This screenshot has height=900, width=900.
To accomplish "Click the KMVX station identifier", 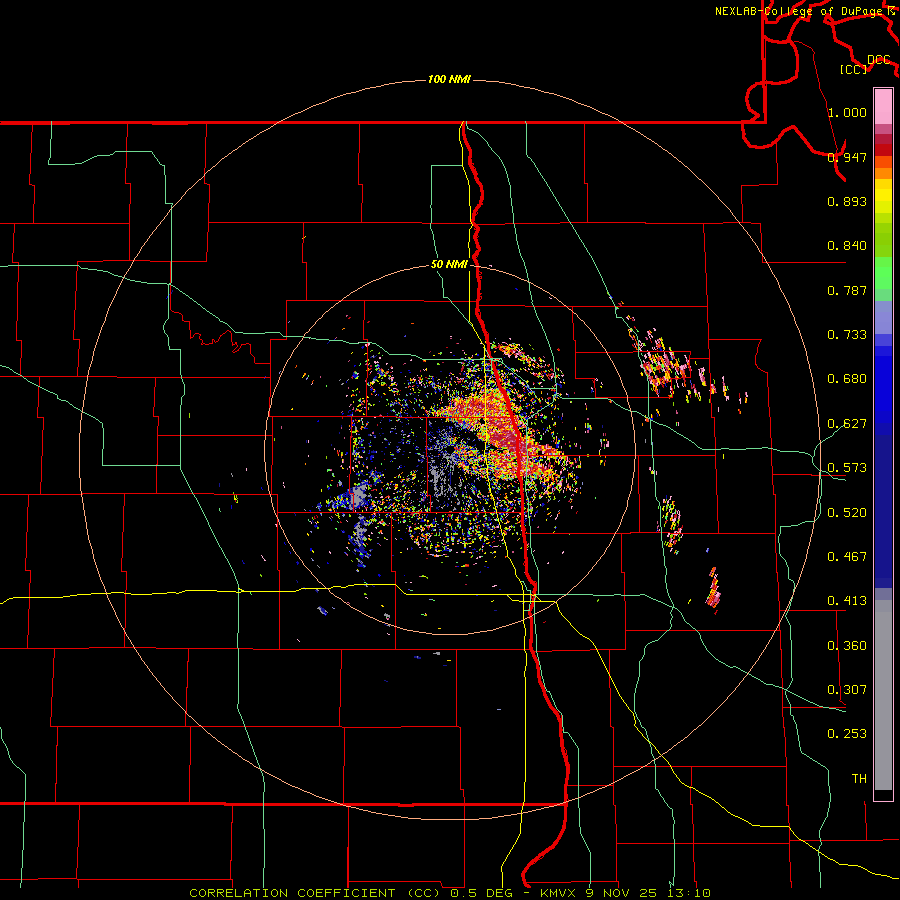I will 561,893.
